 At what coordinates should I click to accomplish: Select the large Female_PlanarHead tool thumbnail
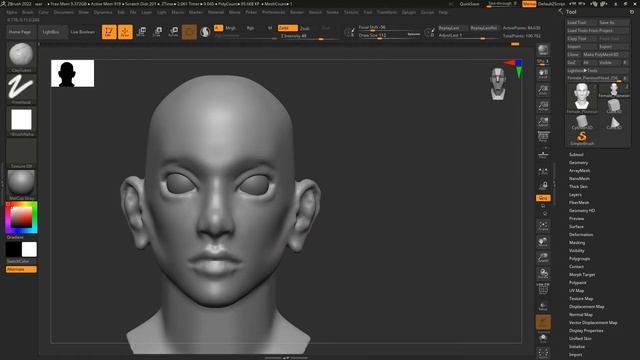582,98
